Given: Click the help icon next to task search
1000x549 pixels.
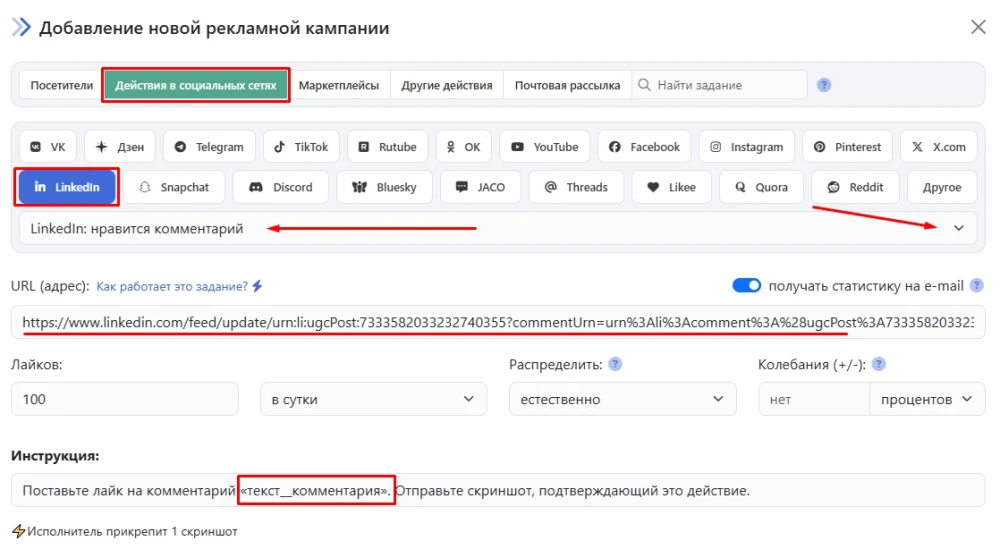Looking at the screenshot, I should [824, 85].
